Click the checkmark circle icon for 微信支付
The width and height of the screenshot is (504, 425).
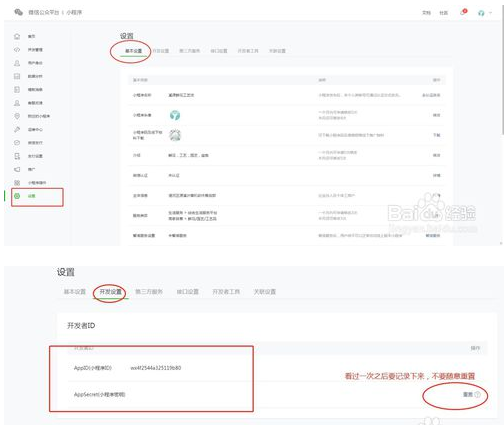click(17, 143)
